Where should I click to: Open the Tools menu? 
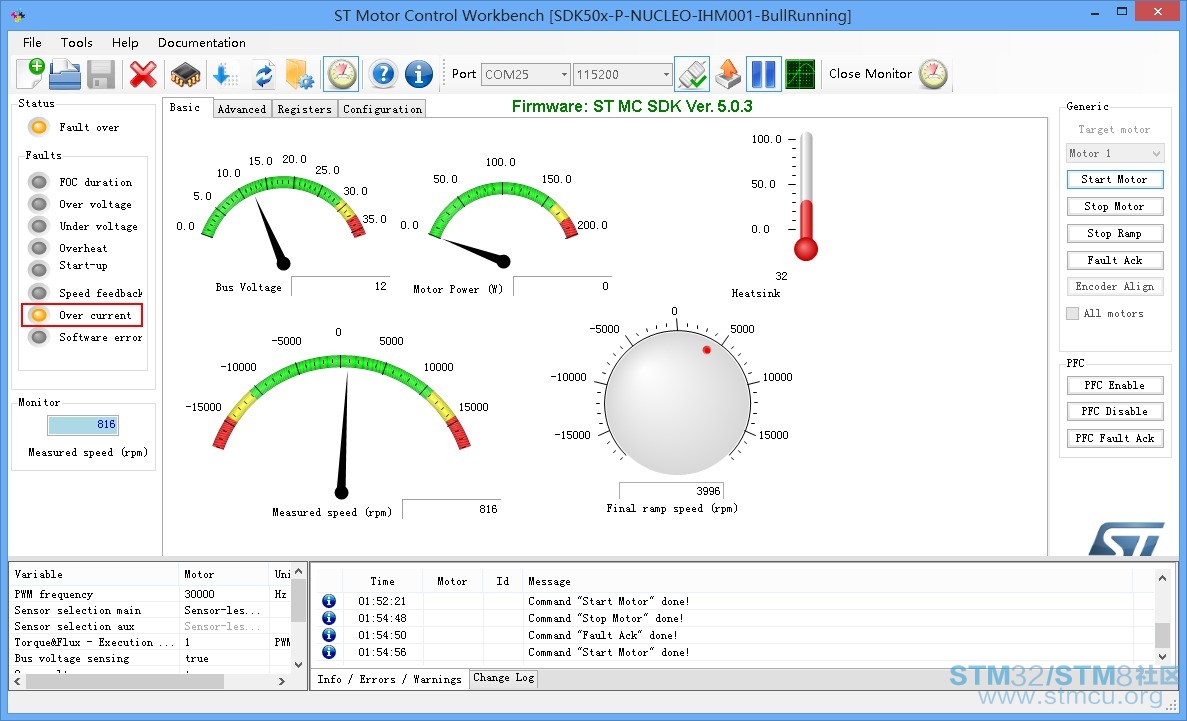tap(76, 42)
